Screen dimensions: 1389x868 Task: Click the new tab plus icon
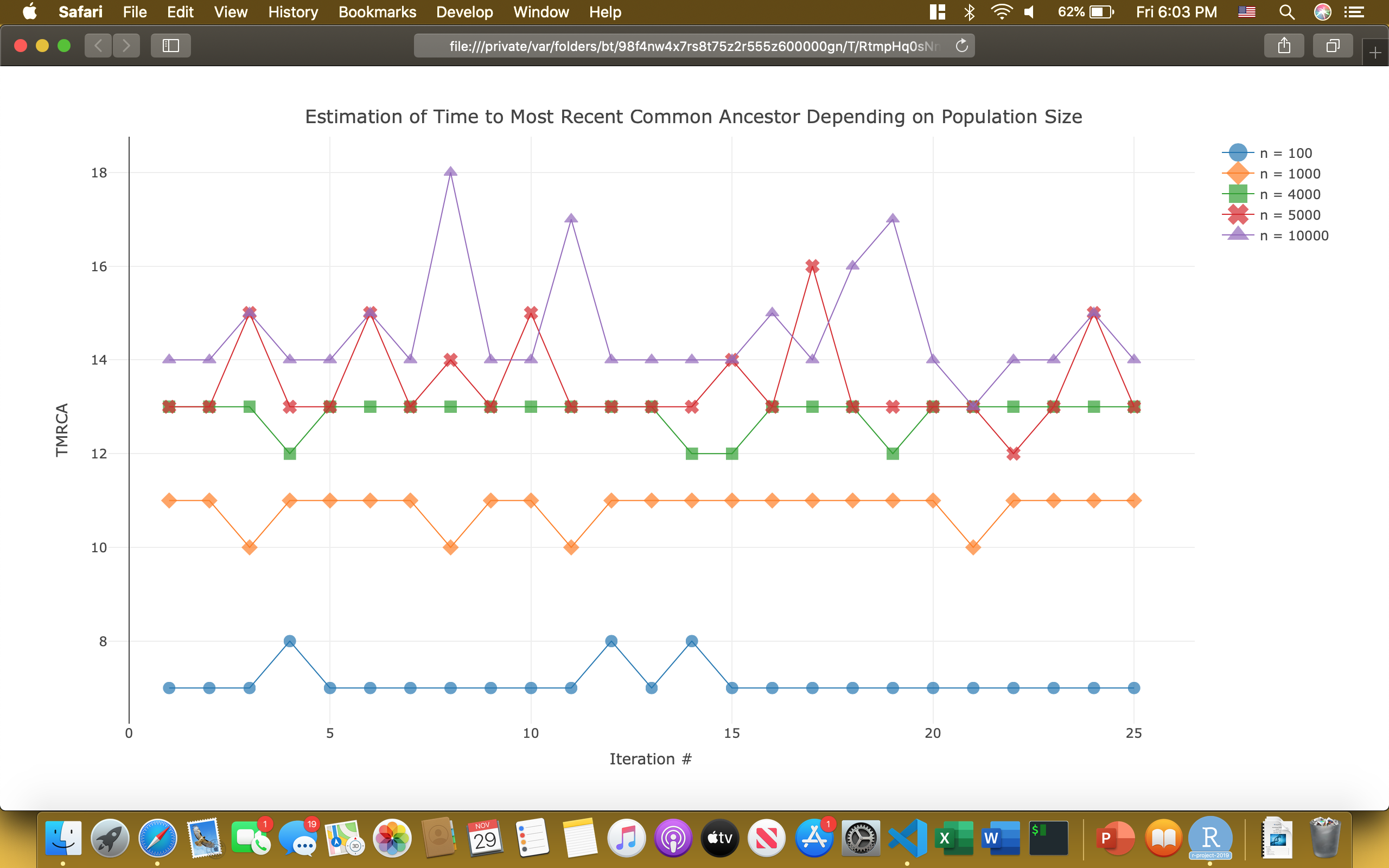(1375, 53)
